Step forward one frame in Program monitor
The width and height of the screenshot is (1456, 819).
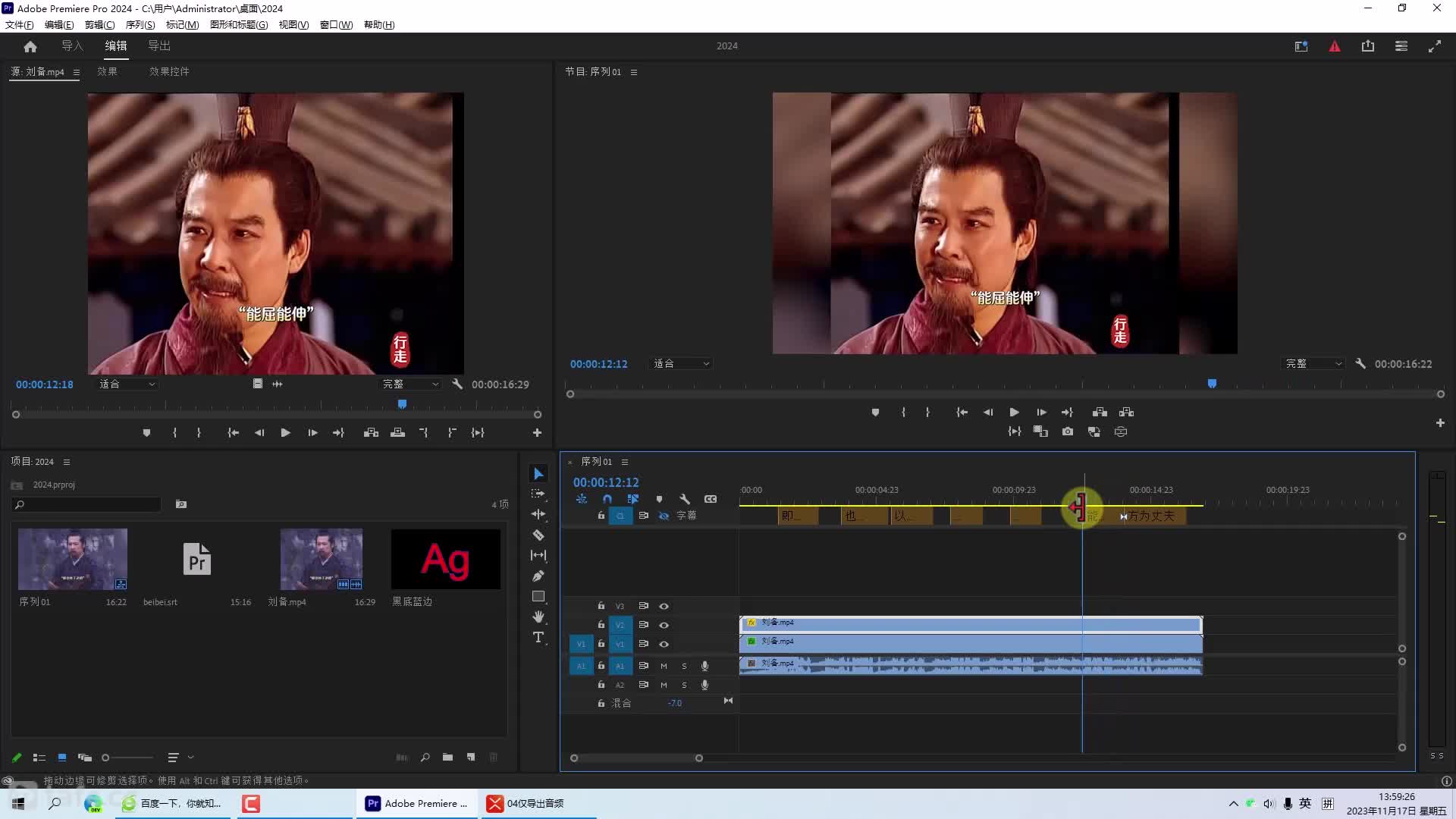[x=1041, y=413]
